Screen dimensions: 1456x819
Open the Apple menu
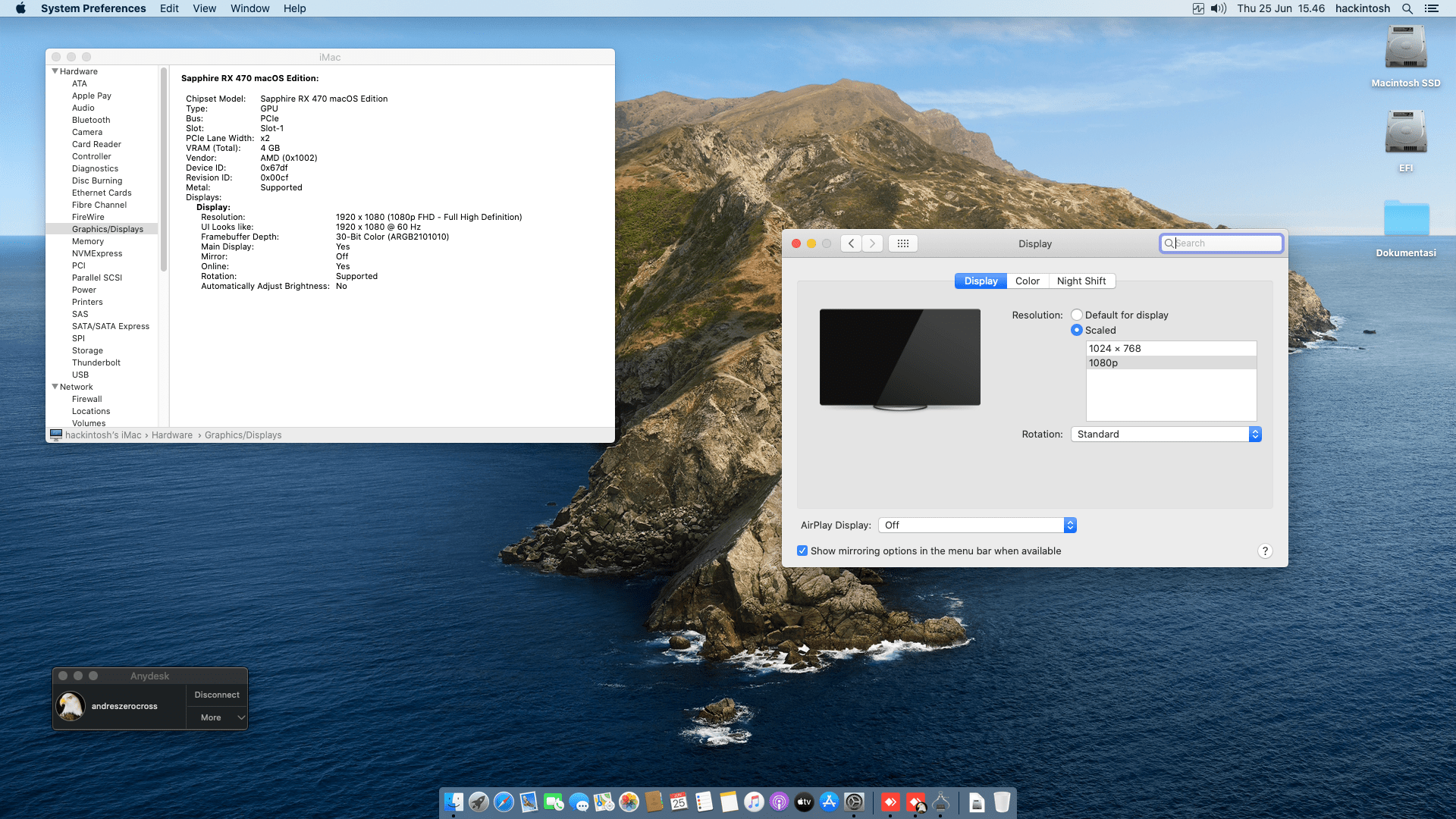click(20, 8)
